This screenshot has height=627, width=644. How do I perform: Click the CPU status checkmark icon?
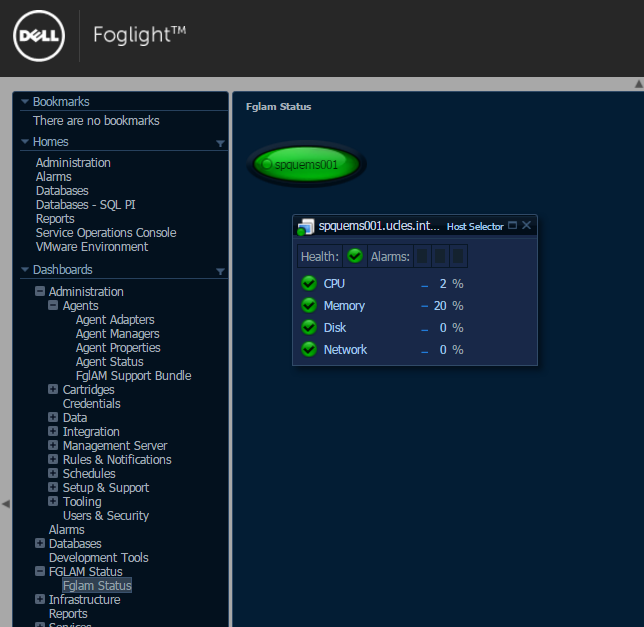point(309,283)
